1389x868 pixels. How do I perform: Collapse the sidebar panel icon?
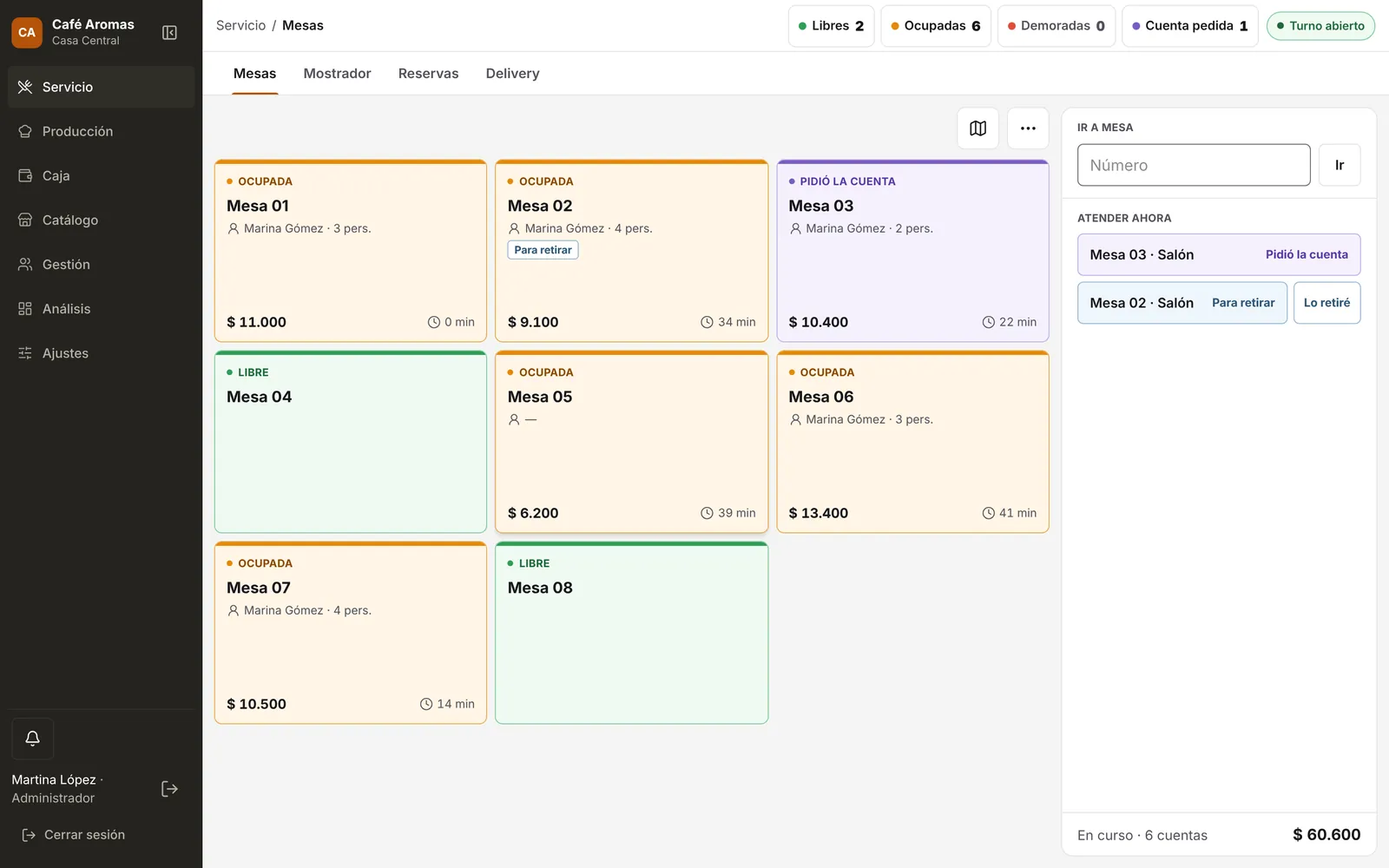pyautogui.click(x=169, y=33)
